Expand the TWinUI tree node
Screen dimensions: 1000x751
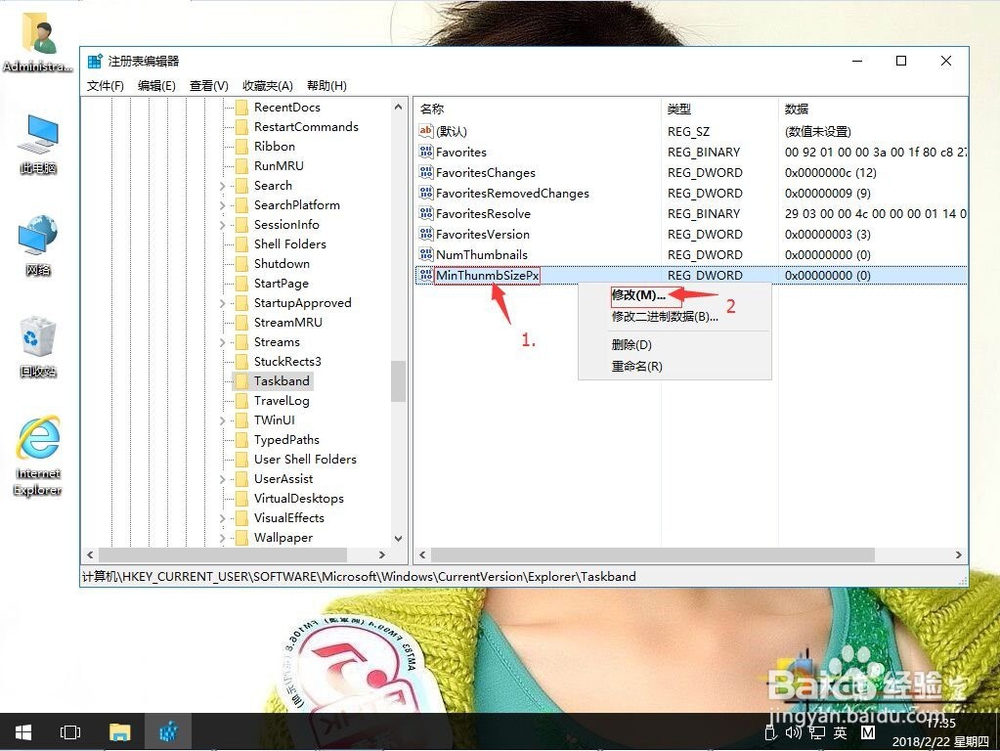(223, 421)
